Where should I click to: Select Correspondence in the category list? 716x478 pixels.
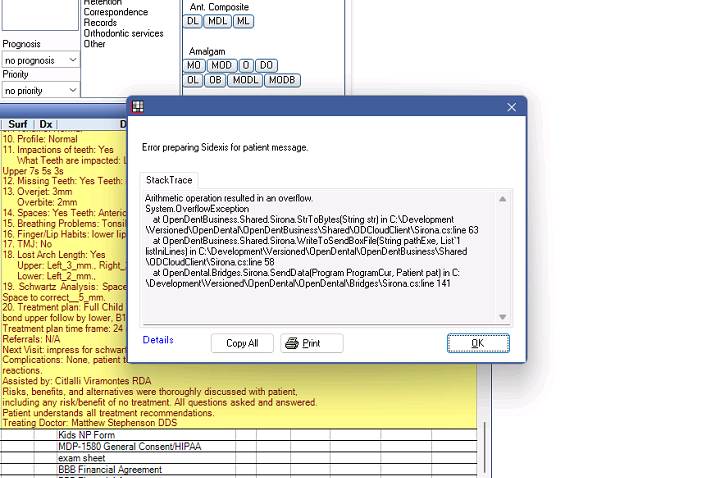tap(116, 13)
